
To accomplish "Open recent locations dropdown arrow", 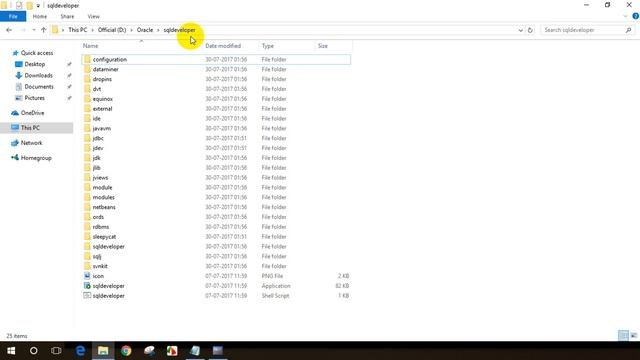I will click(33, 30).
